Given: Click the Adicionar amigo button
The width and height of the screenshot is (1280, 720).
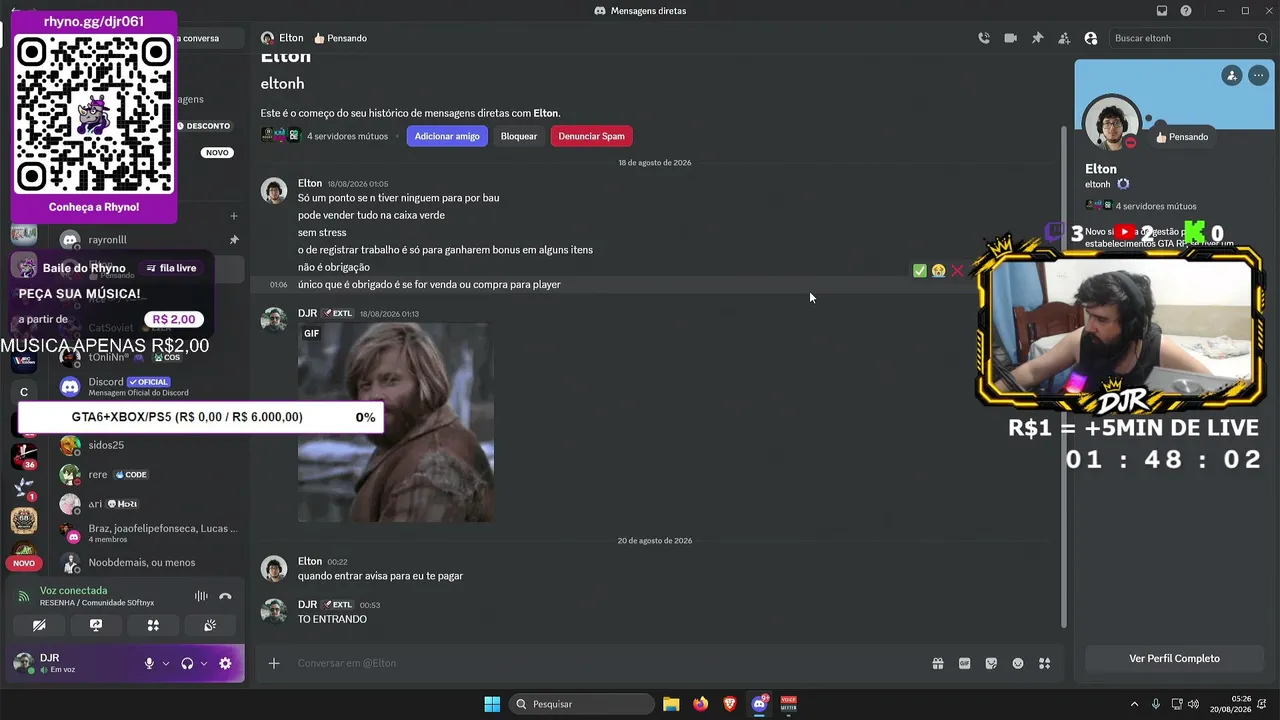Looking at the screenshot, I should 447,136.
